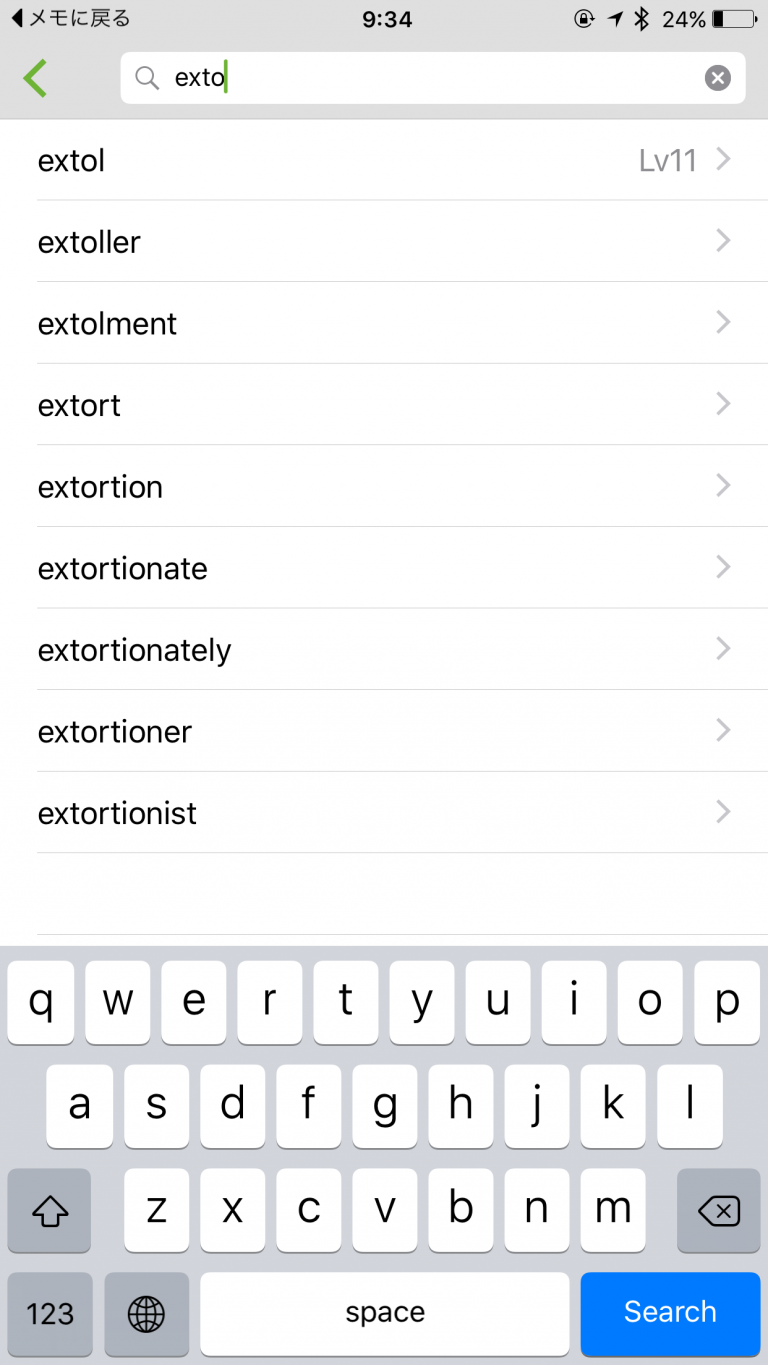Toggle the shift key

pos(49,1211)
